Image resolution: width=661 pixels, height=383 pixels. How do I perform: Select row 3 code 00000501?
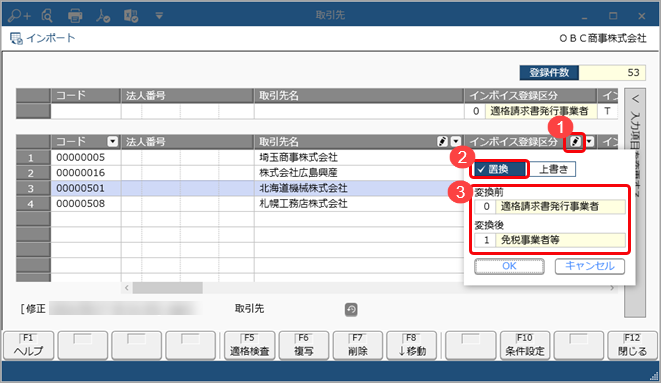click(86, 188)
